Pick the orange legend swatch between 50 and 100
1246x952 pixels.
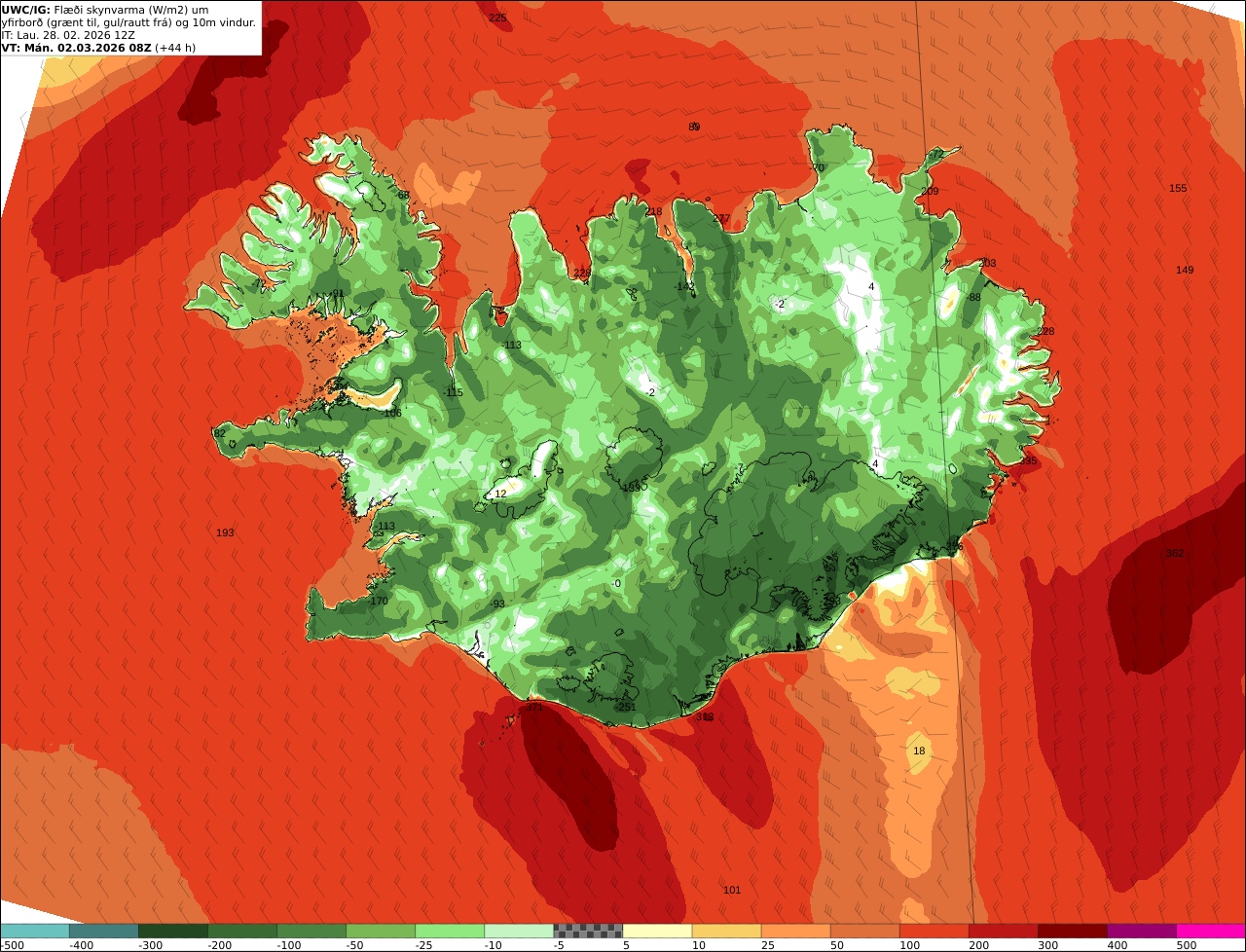[x=865, y=931]
